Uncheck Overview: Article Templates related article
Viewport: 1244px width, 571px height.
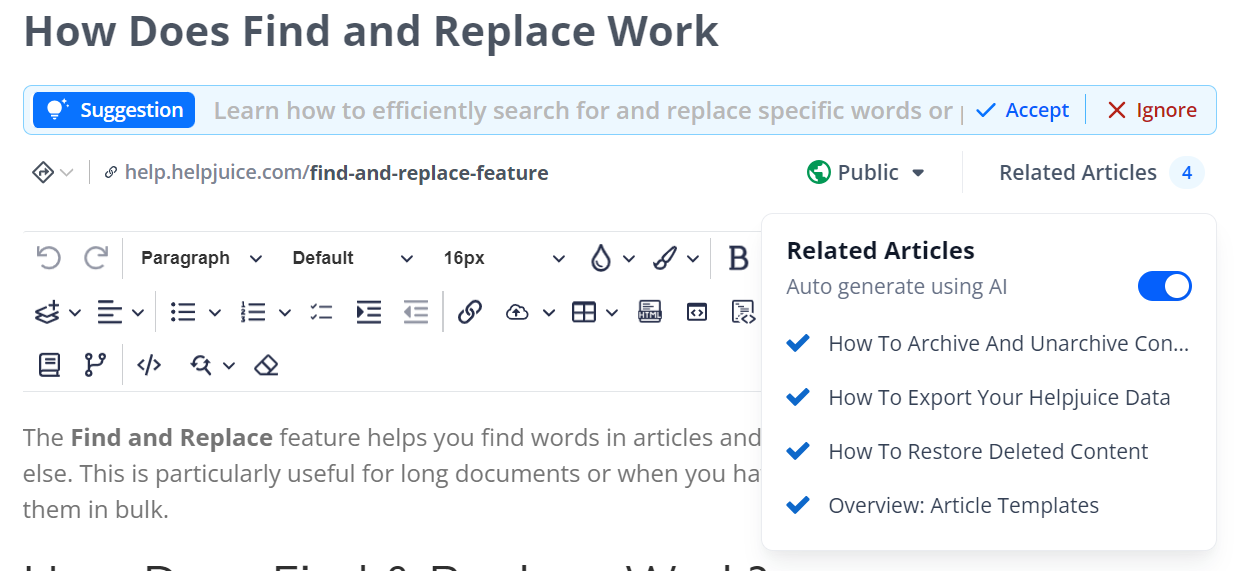(798, 506)
